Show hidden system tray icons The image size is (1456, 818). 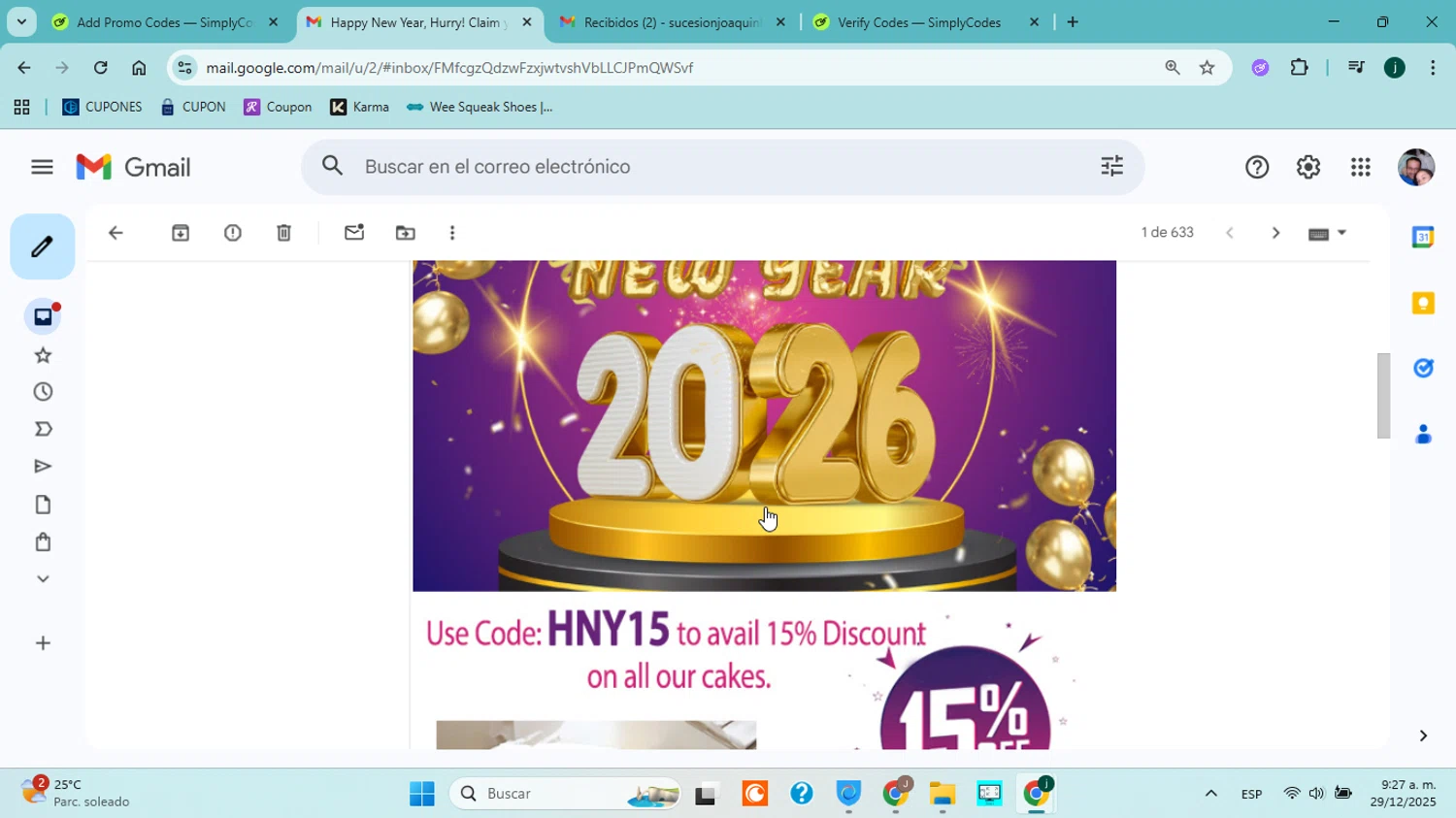pos(1210,794)
